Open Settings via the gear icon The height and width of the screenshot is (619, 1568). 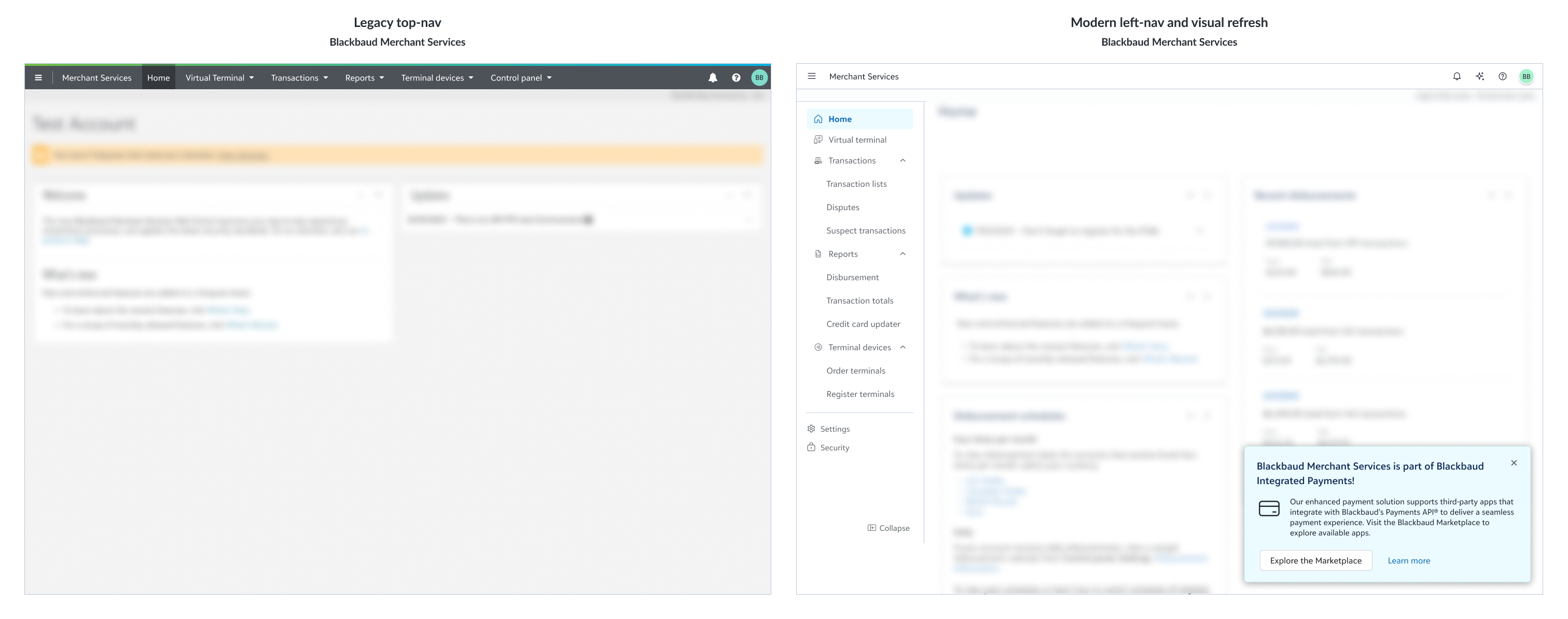[811, 429]
